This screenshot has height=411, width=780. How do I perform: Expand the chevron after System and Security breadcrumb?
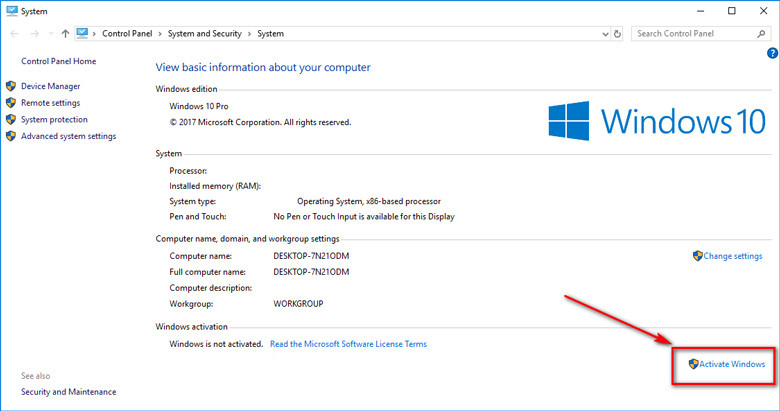pyautogui.click(x=250, y=33)
